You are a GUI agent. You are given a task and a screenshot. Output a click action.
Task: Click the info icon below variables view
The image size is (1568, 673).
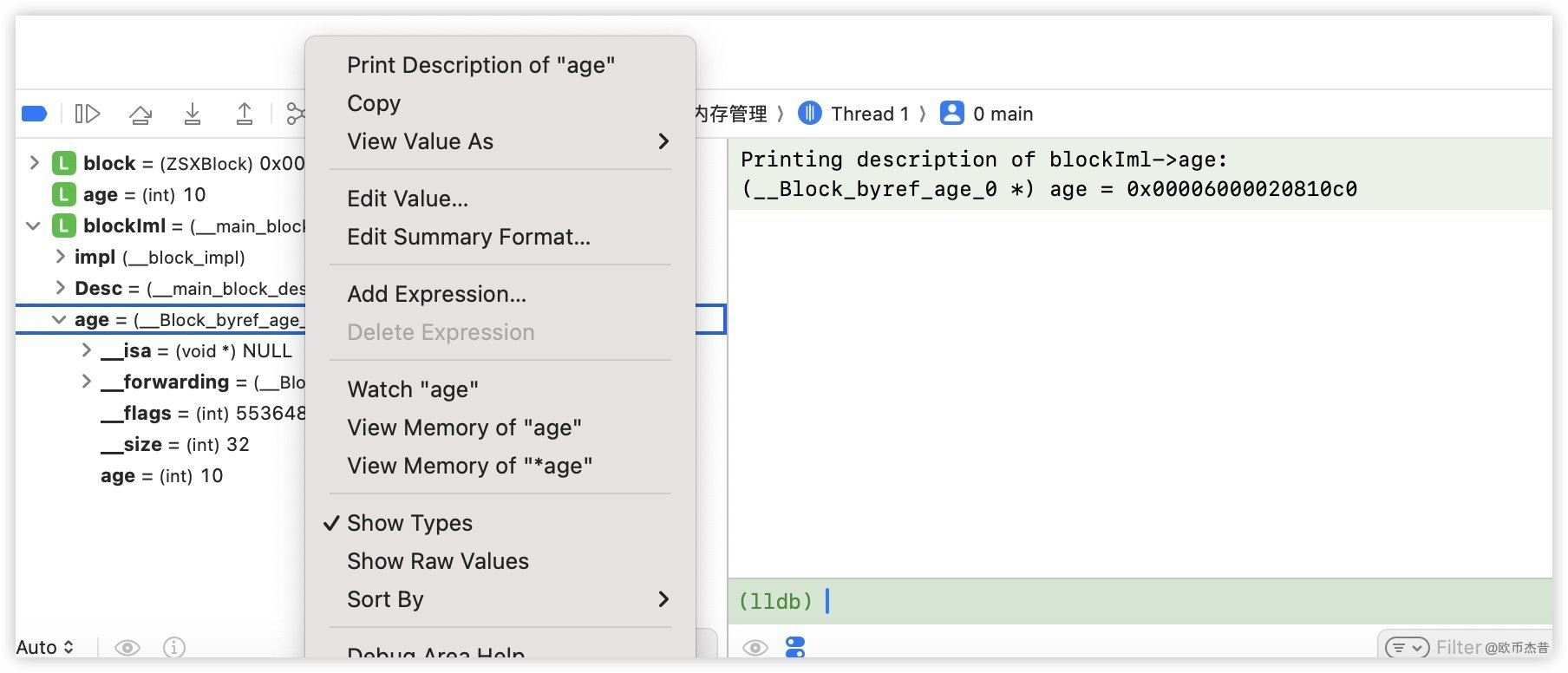click(x=174, y=647)
